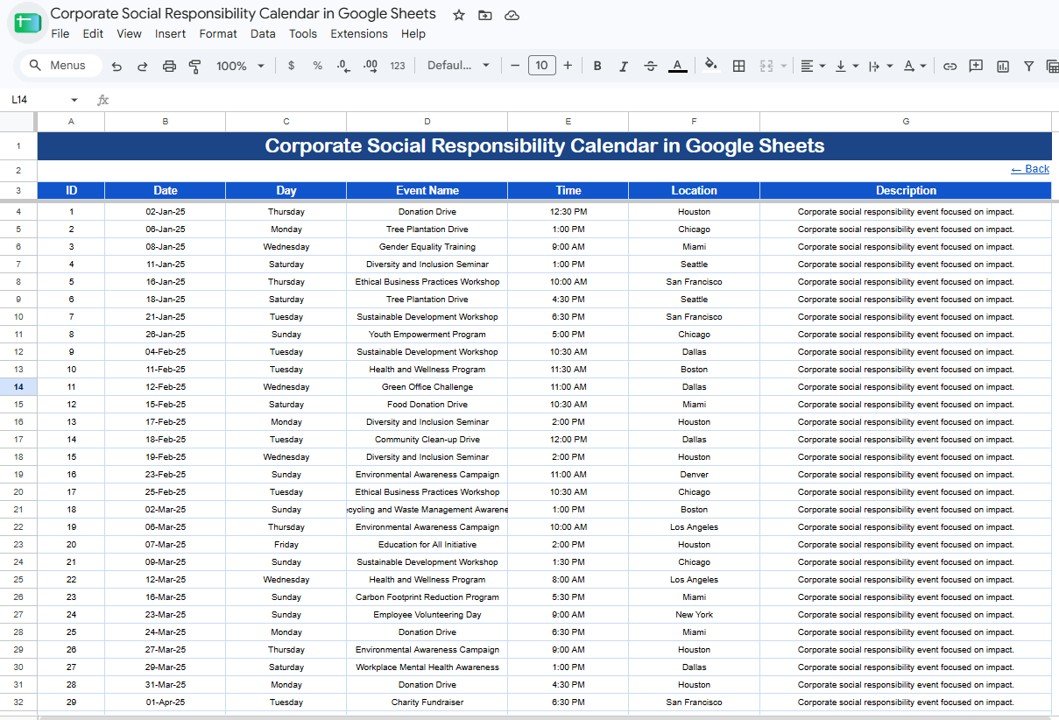This screenshot has height=720, width=1059.
Task: Open the Tools menu
Action: (303, 34)
